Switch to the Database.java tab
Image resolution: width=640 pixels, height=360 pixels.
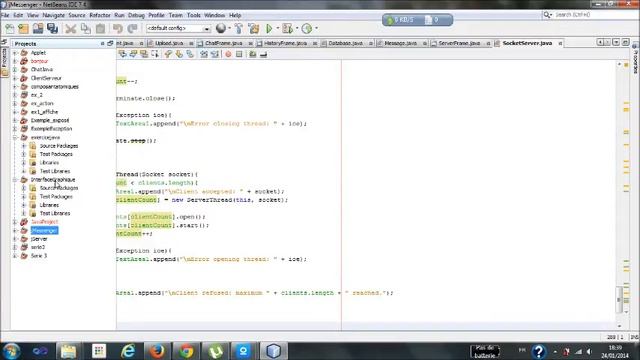[346, 43]
